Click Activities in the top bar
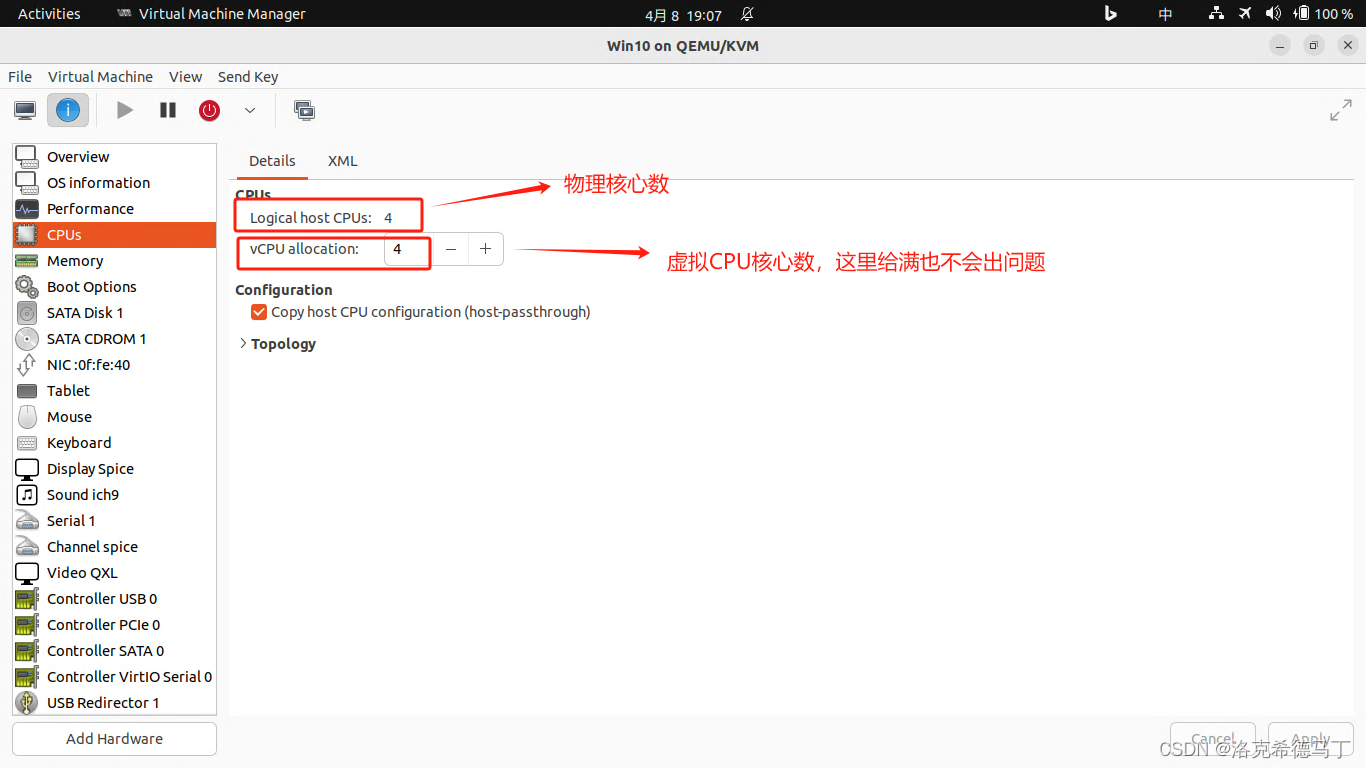This screenshot has height=768, width=1366. [49, 14]
